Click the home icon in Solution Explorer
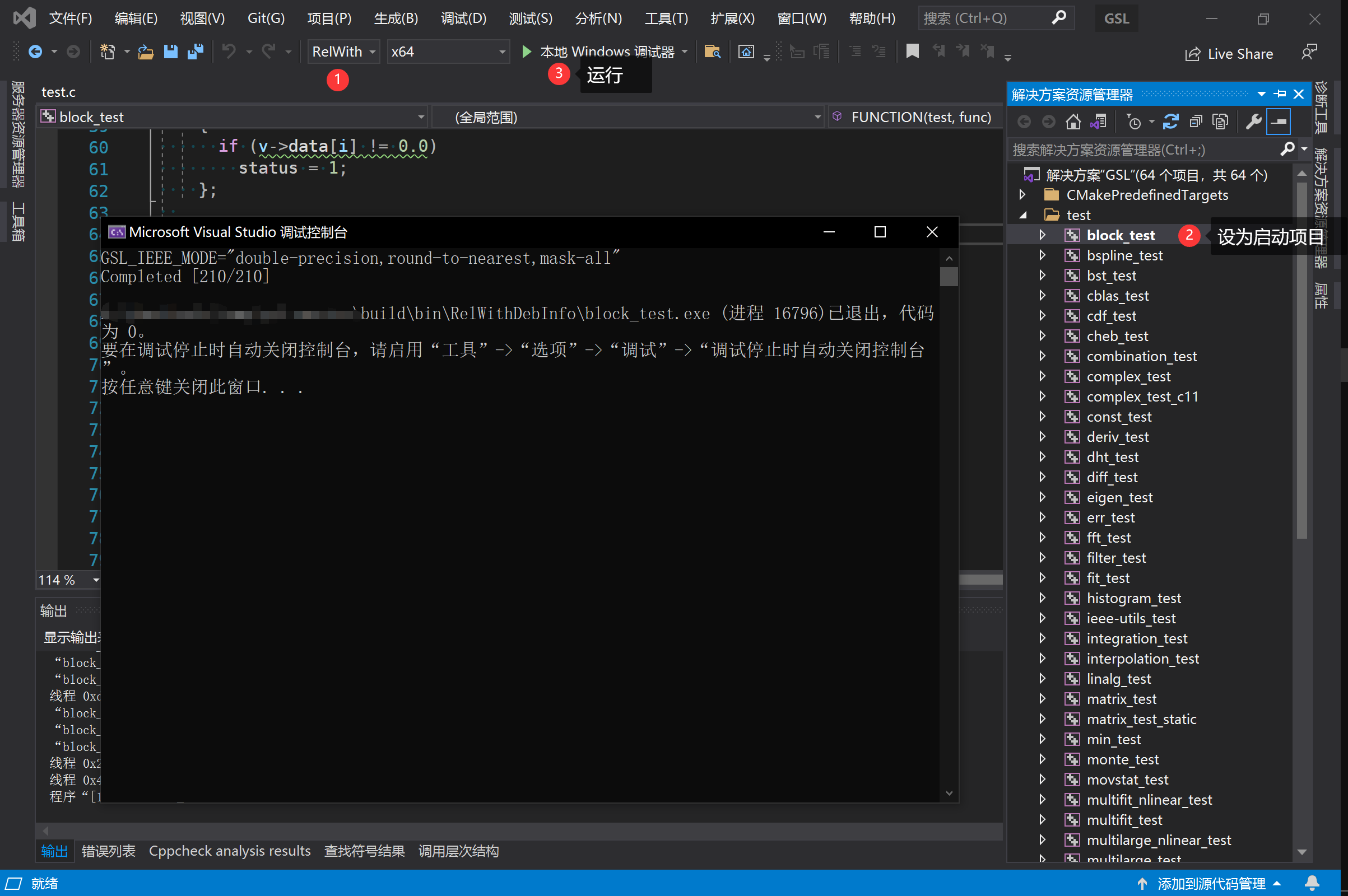Image resolution: width=1348 pixels, height=896 pixels. 1073,121
